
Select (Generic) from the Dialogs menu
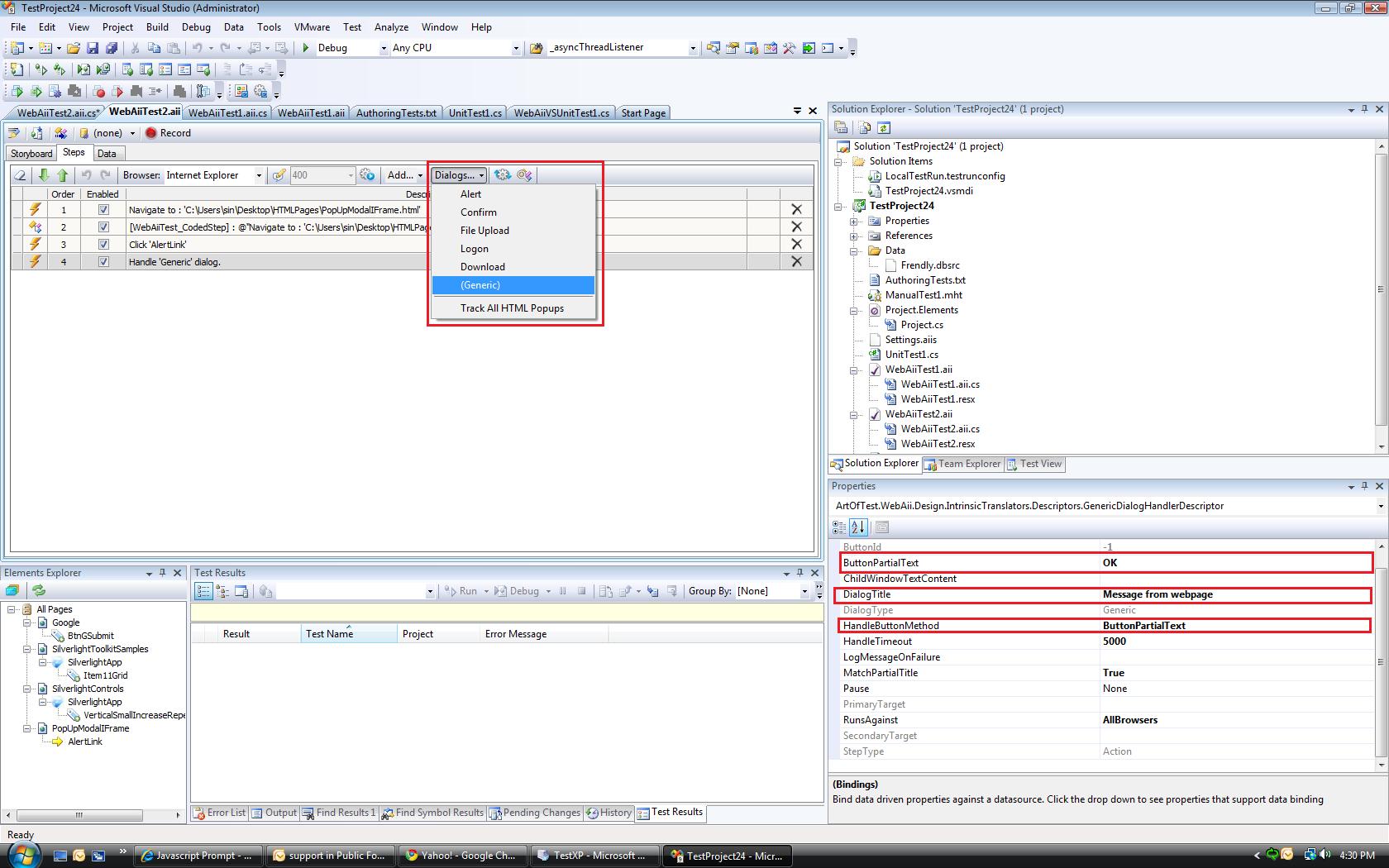click(x=480, y=285)
